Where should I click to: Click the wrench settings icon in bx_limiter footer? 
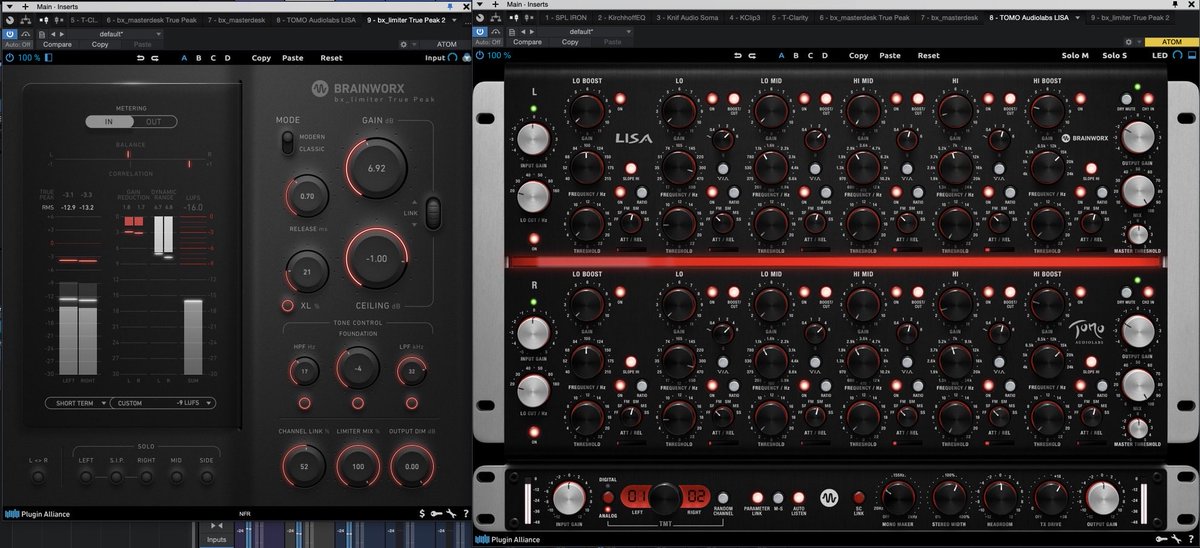coord(452,513)
